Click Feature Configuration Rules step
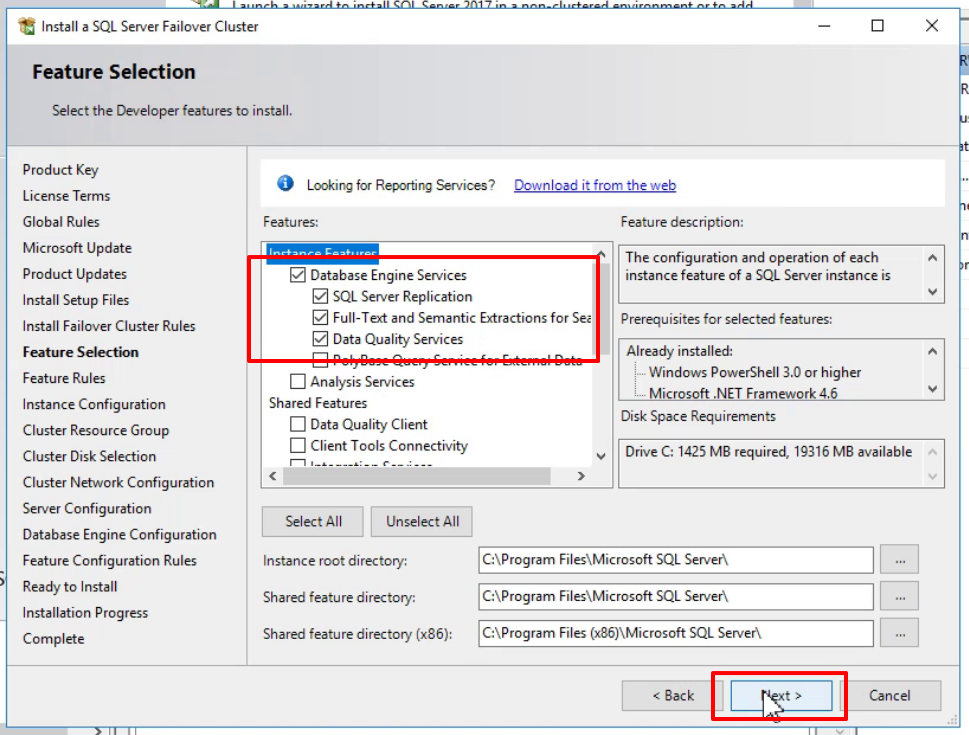969x735 pixels. coord(109,560)
